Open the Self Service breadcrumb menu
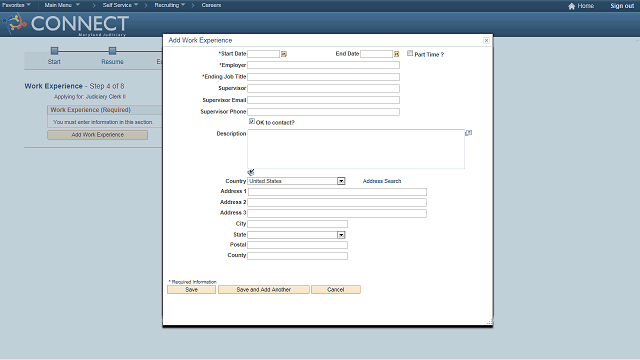The image size is (640, 360). point(120,5)
